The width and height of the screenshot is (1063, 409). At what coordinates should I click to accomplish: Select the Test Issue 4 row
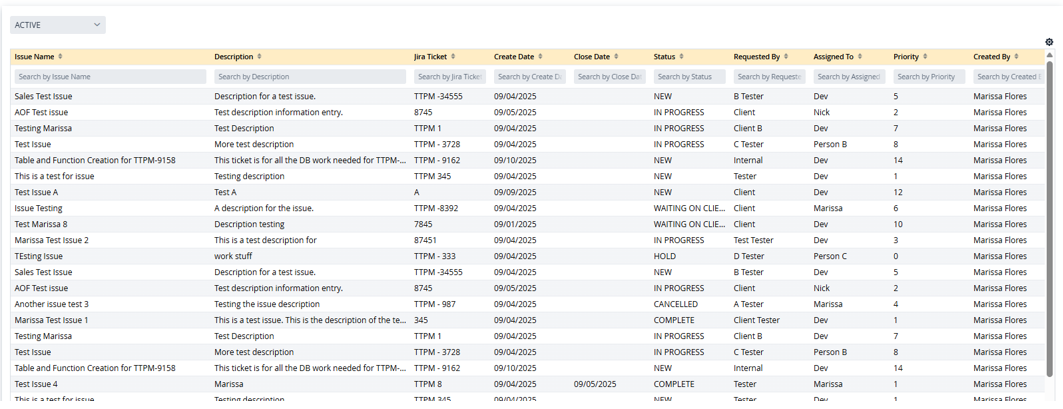tap(37, 384)
